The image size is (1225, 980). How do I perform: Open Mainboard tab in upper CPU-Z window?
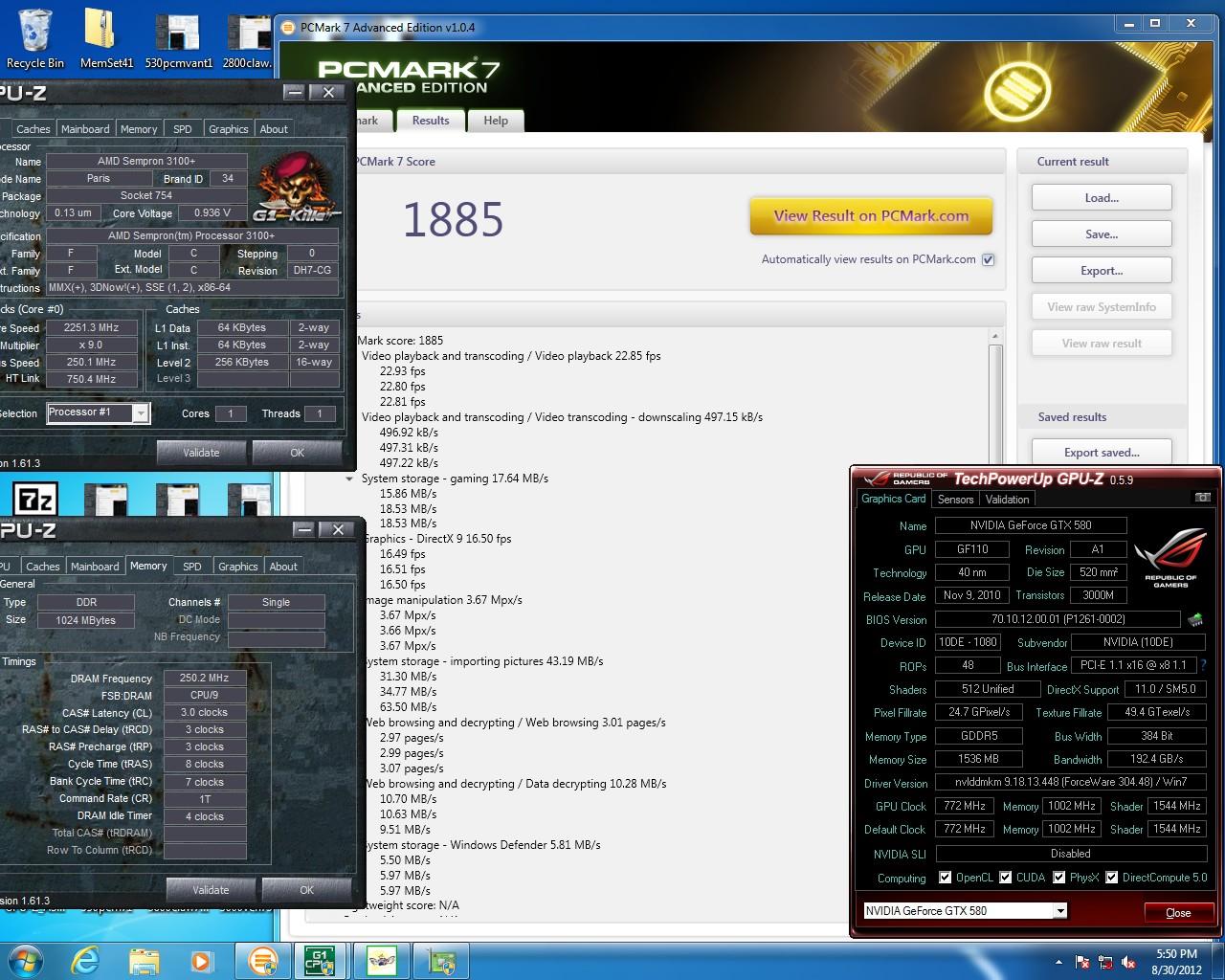point(85,129)
